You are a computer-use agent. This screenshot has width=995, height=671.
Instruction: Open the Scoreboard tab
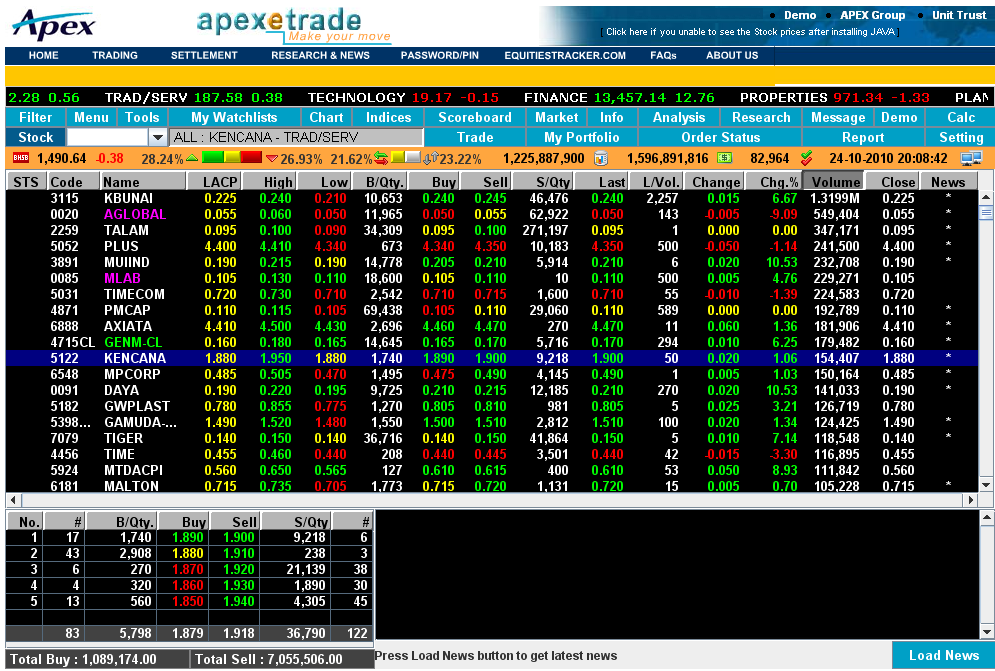point(475,117)
